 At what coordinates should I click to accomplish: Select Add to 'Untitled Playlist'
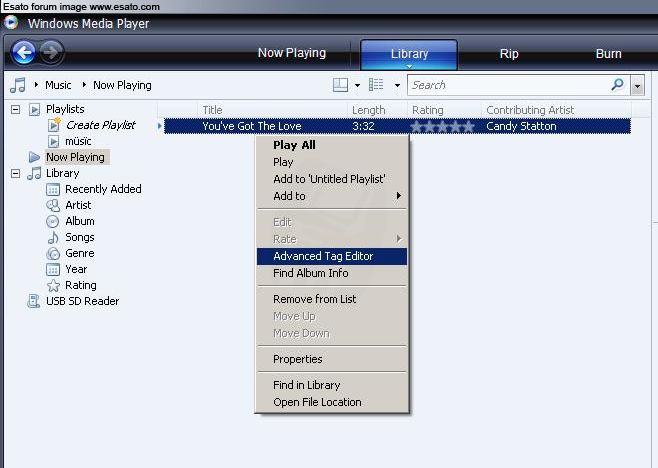332,179
